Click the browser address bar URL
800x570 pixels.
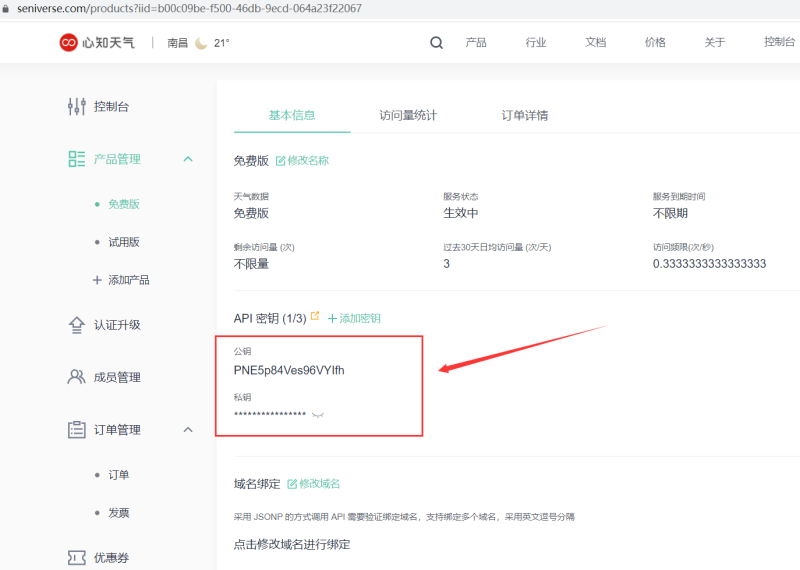(190, 8)
